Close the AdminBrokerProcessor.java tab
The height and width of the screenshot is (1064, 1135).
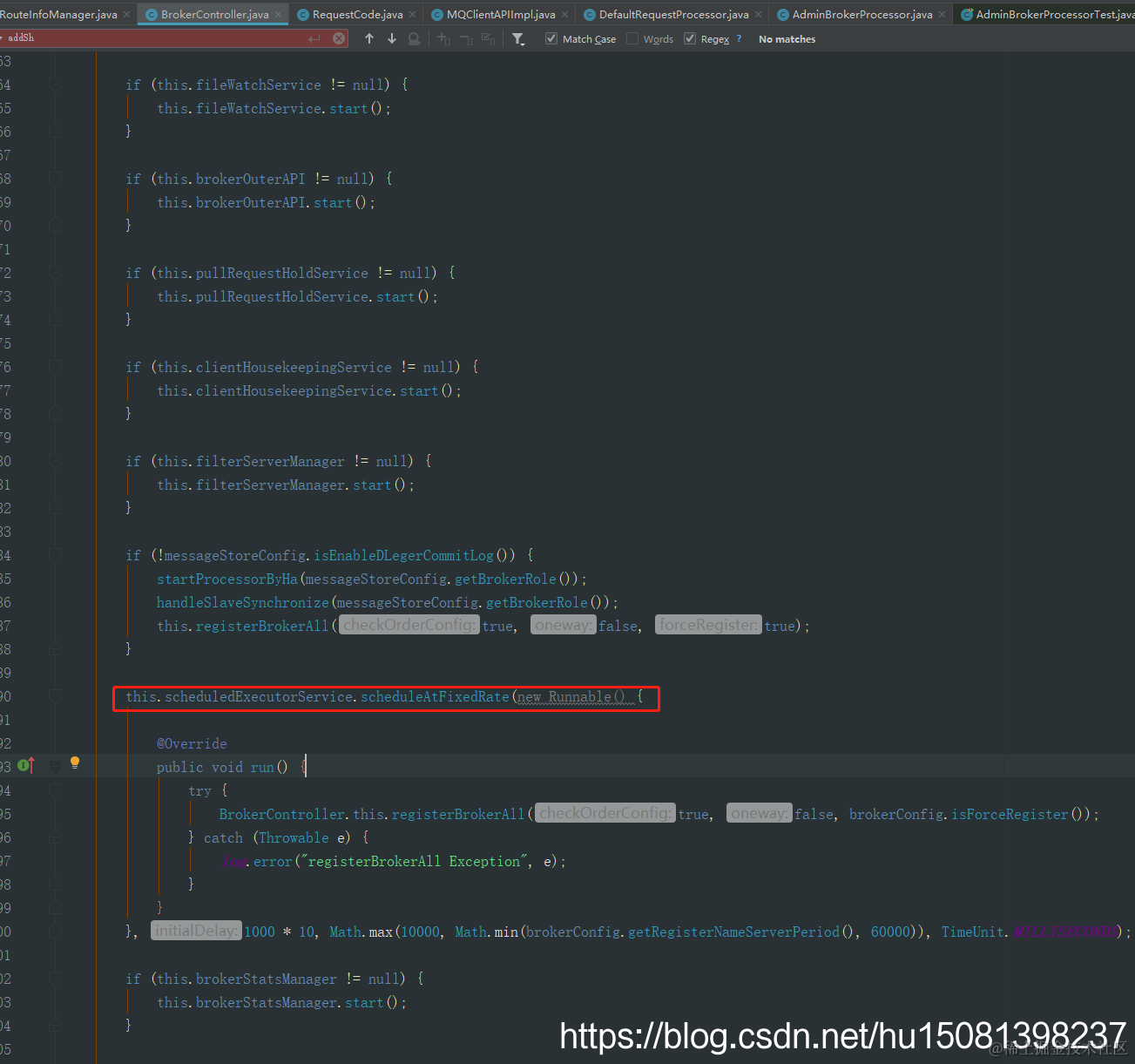pos(942,14)
